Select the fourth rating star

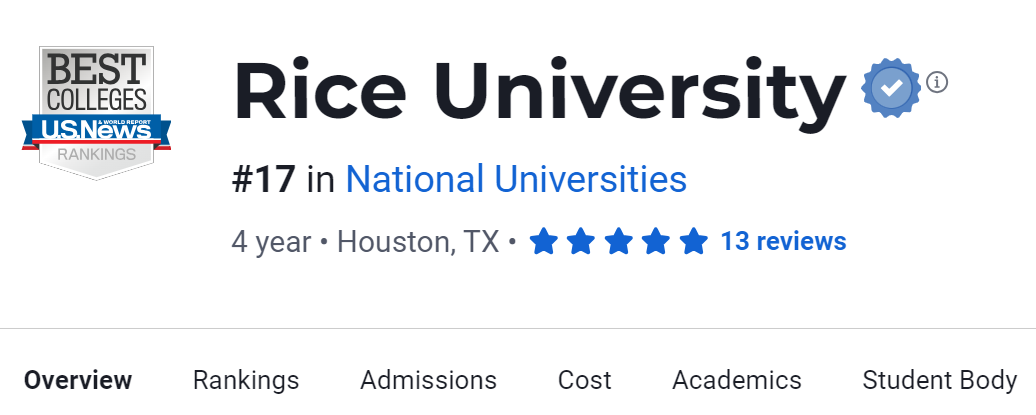pyautogui.click(x=656, y=242)
